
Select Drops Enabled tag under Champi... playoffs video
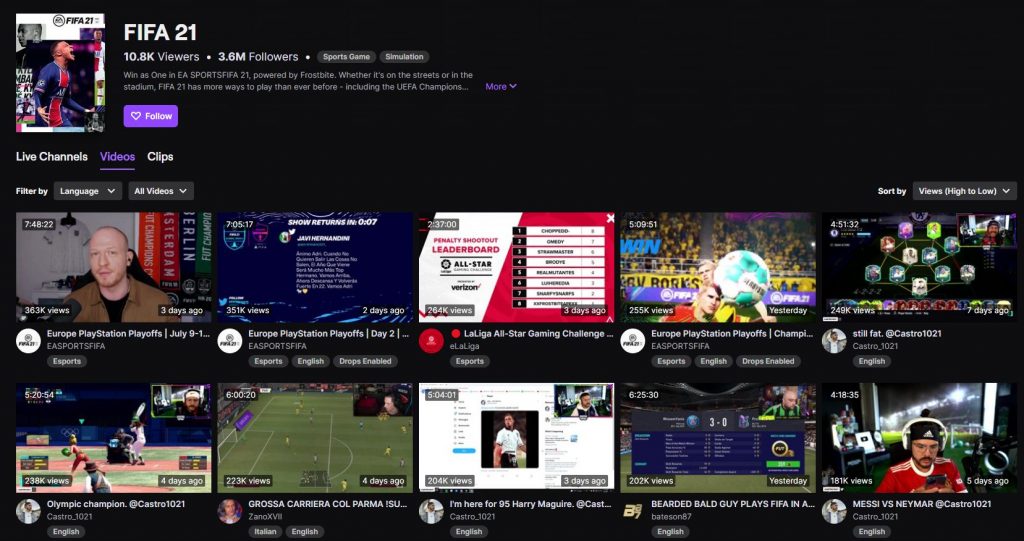pyautogui.click(x=768, y=361)
